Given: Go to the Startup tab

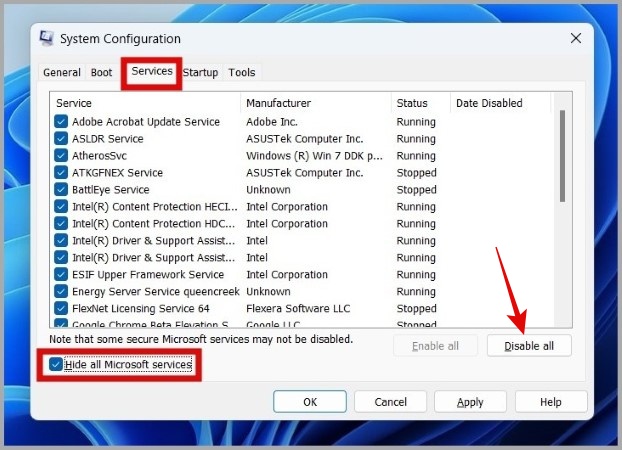Looking at the screenshot, I should tap(200, 73).
